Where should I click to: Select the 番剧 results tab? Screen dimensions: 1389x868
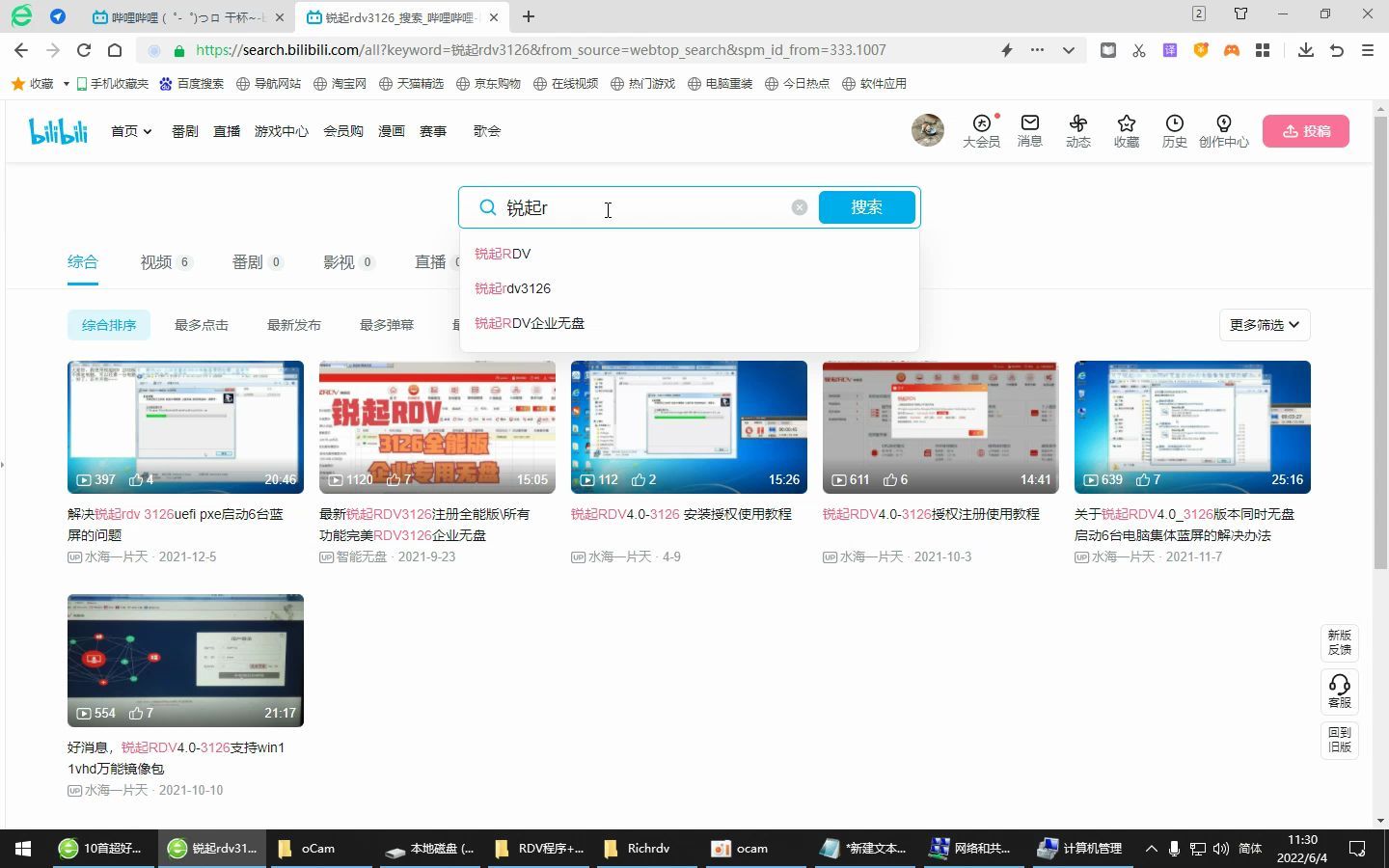click(258, 262)
